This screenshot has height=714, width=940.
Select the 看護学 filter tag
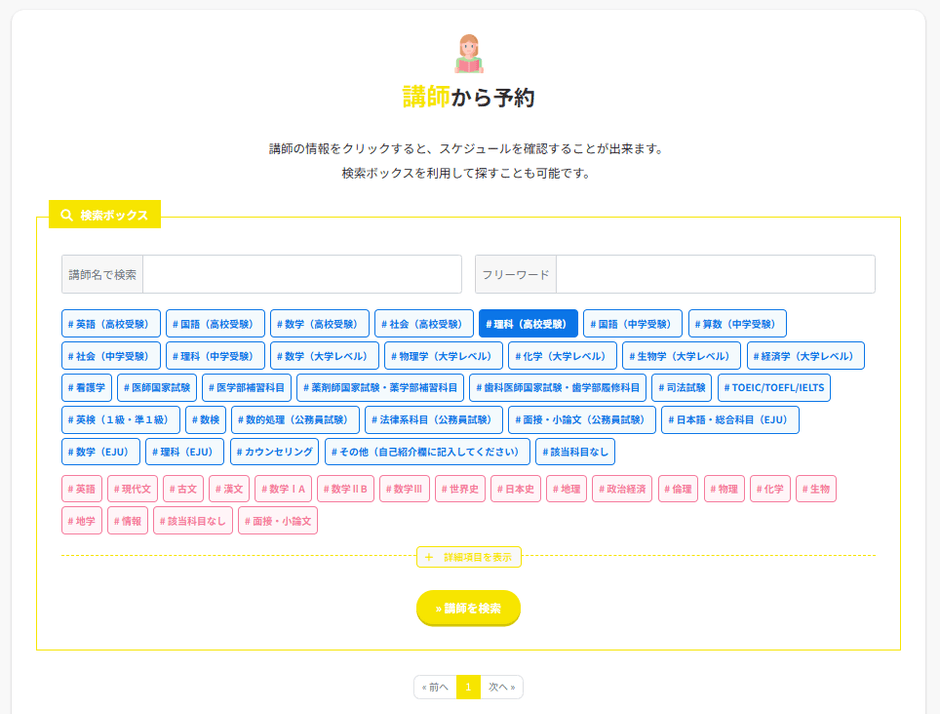pyautogui.click(x=86, y=388)
